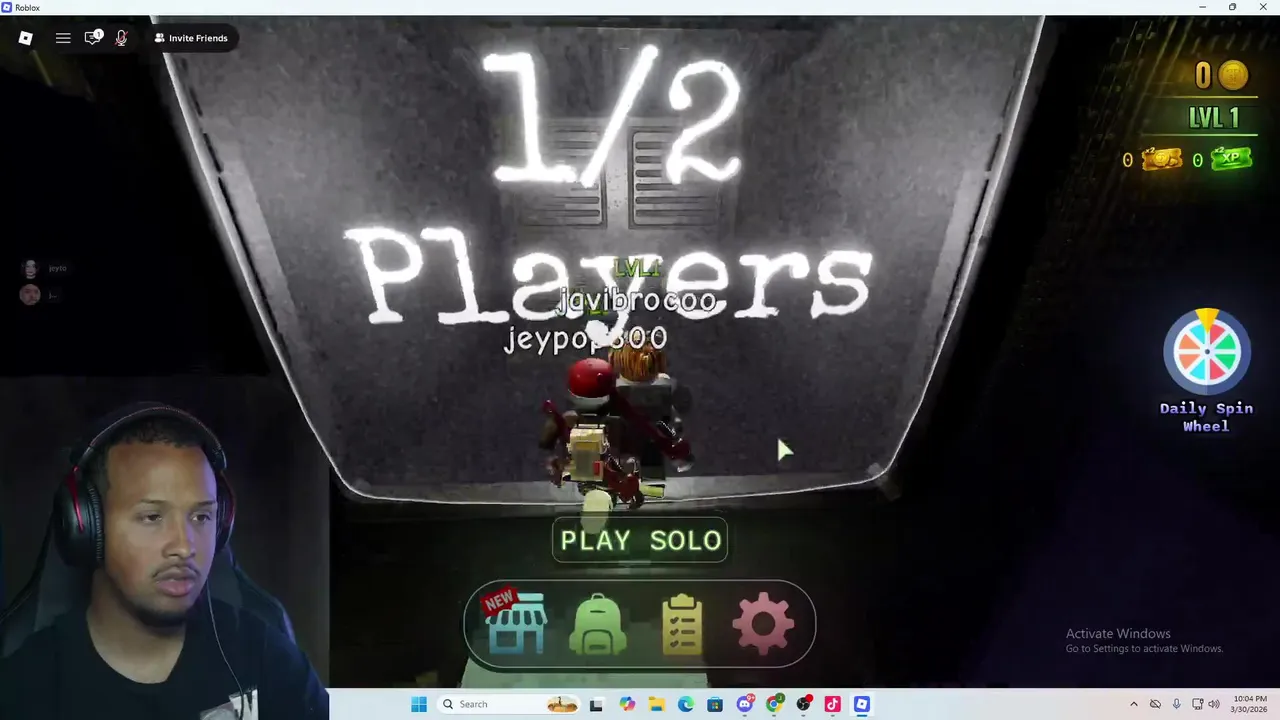The width and height of the screenshot is (1280, 720).
Task: Click the gold coin counter icon
Action: pyautogui.click(x=1234, y=75)
